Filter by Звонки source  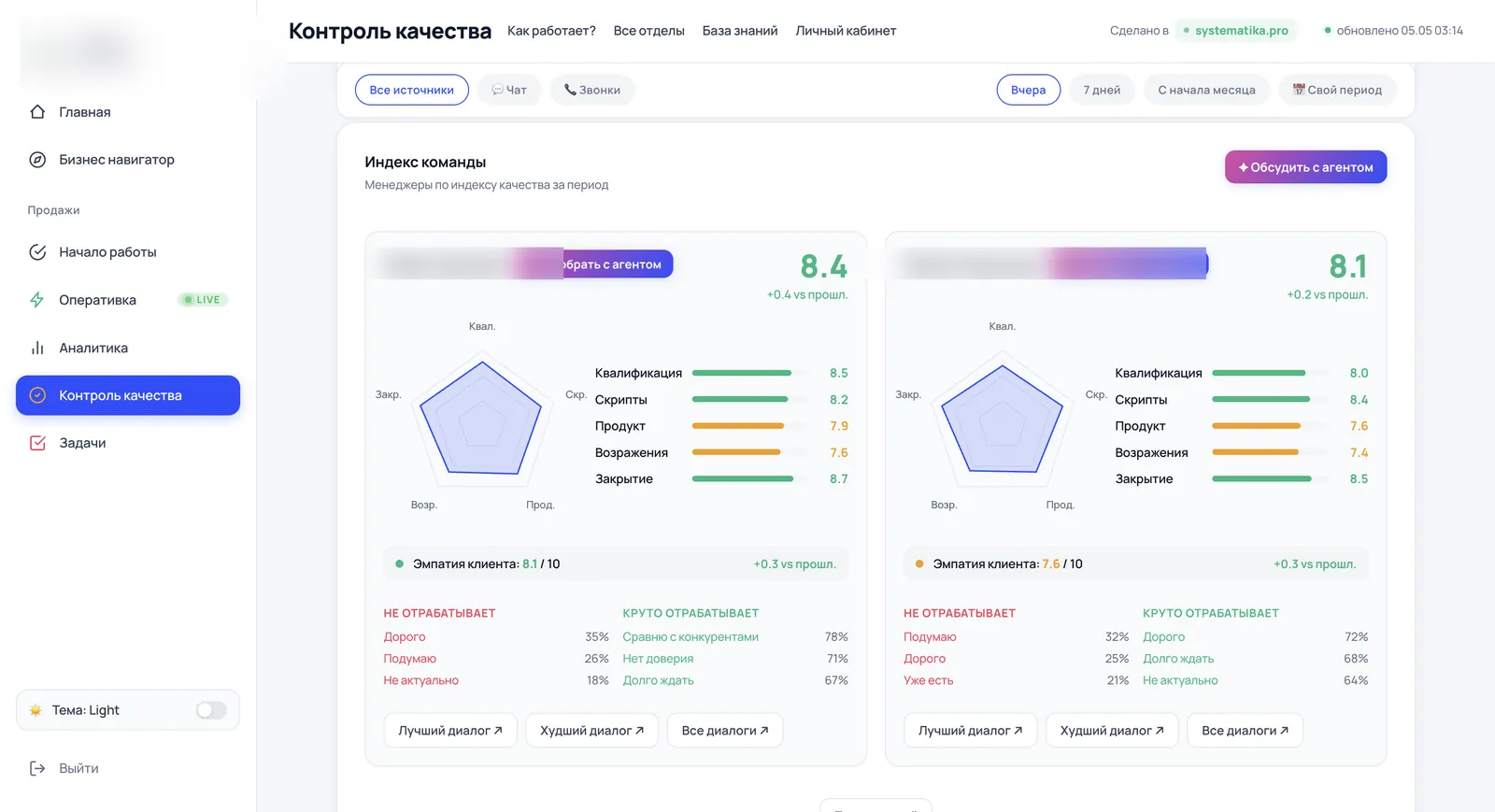[592, 90]
